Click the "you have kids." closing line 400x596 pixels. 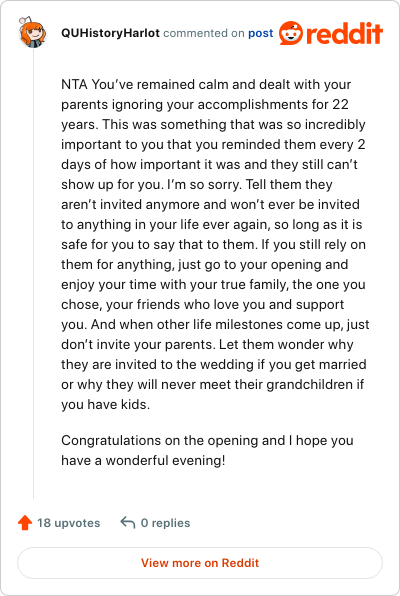coord(106,404)
